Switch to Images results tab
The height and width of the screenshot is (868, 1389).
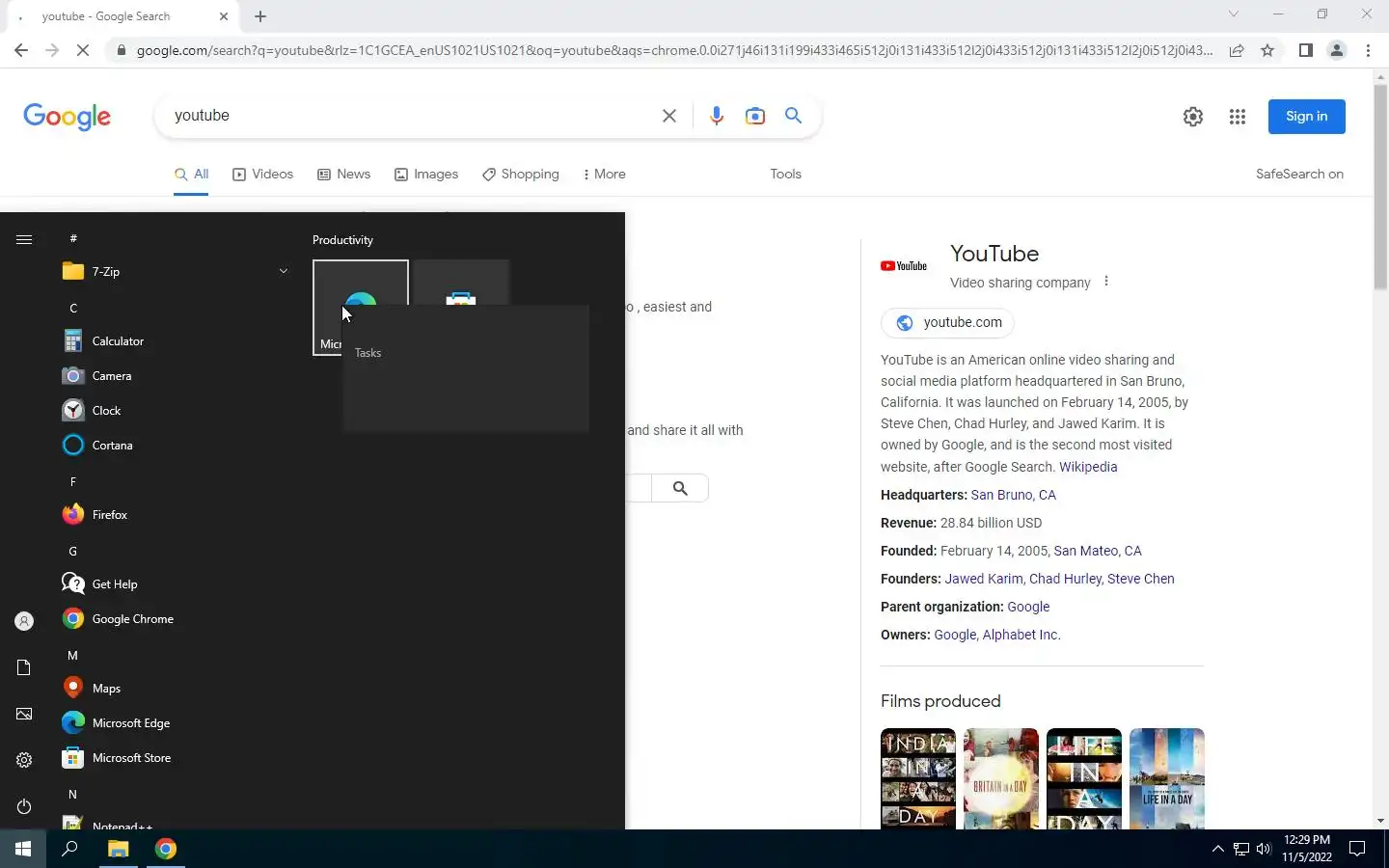[x=426, y=175]
